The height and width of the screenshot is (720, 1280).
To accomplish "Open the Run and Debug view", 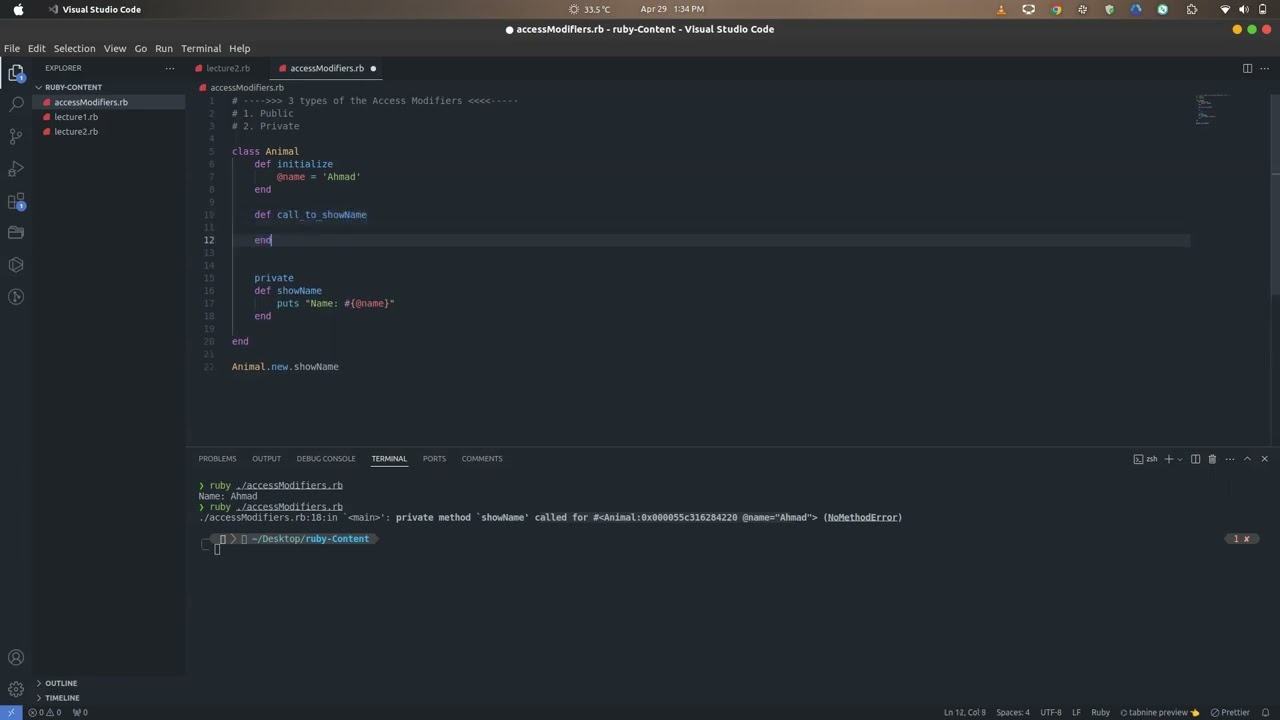I will pyautogui.click(x=16, y=168).
